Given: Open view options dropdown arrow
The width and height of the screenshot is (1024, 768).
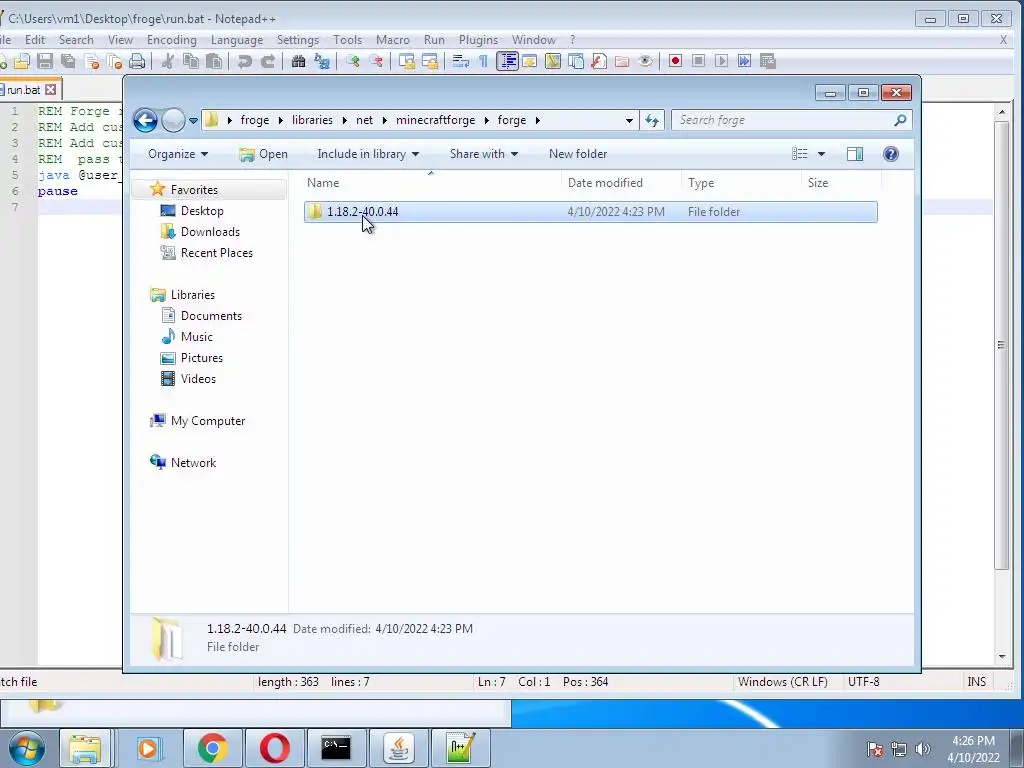Looking at the screenshot, I should 822,154.
